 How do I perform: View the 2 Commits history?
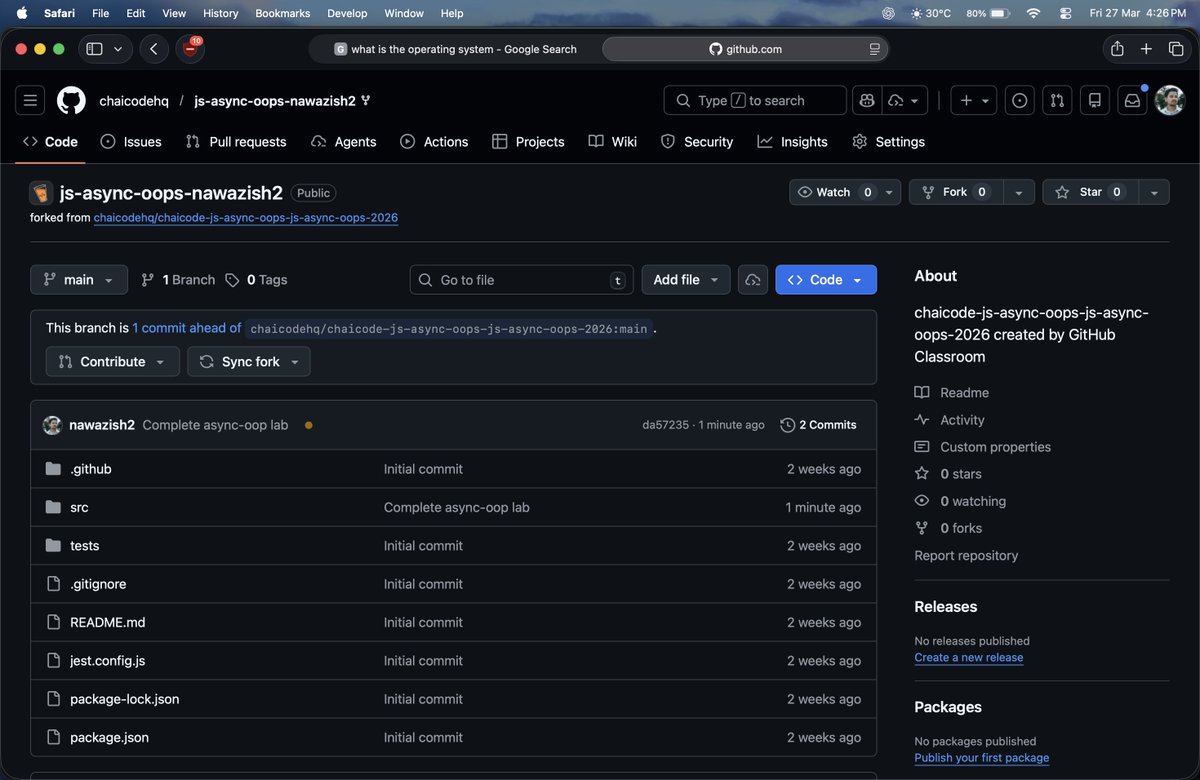[818, 425]
